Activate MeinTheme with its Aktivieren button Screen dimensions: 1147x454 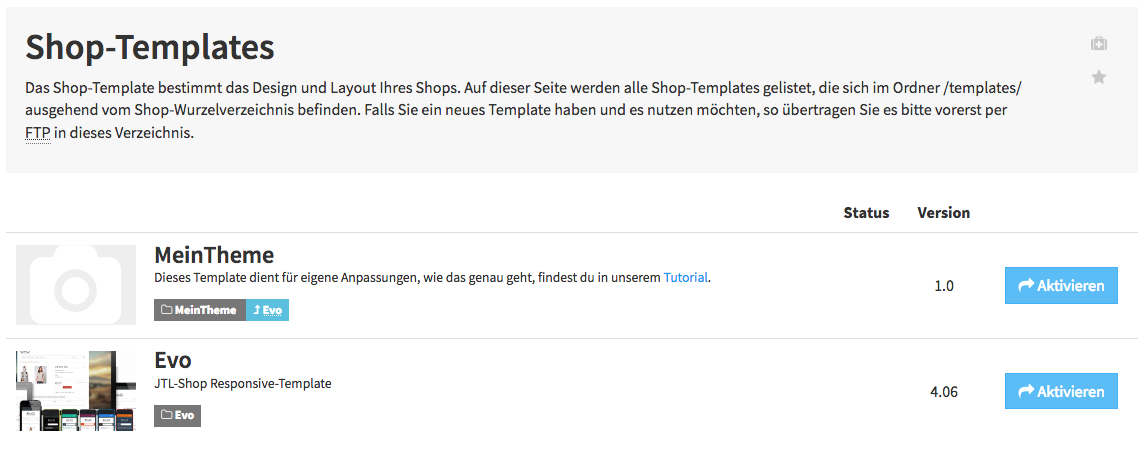(x=1061, y=285)
